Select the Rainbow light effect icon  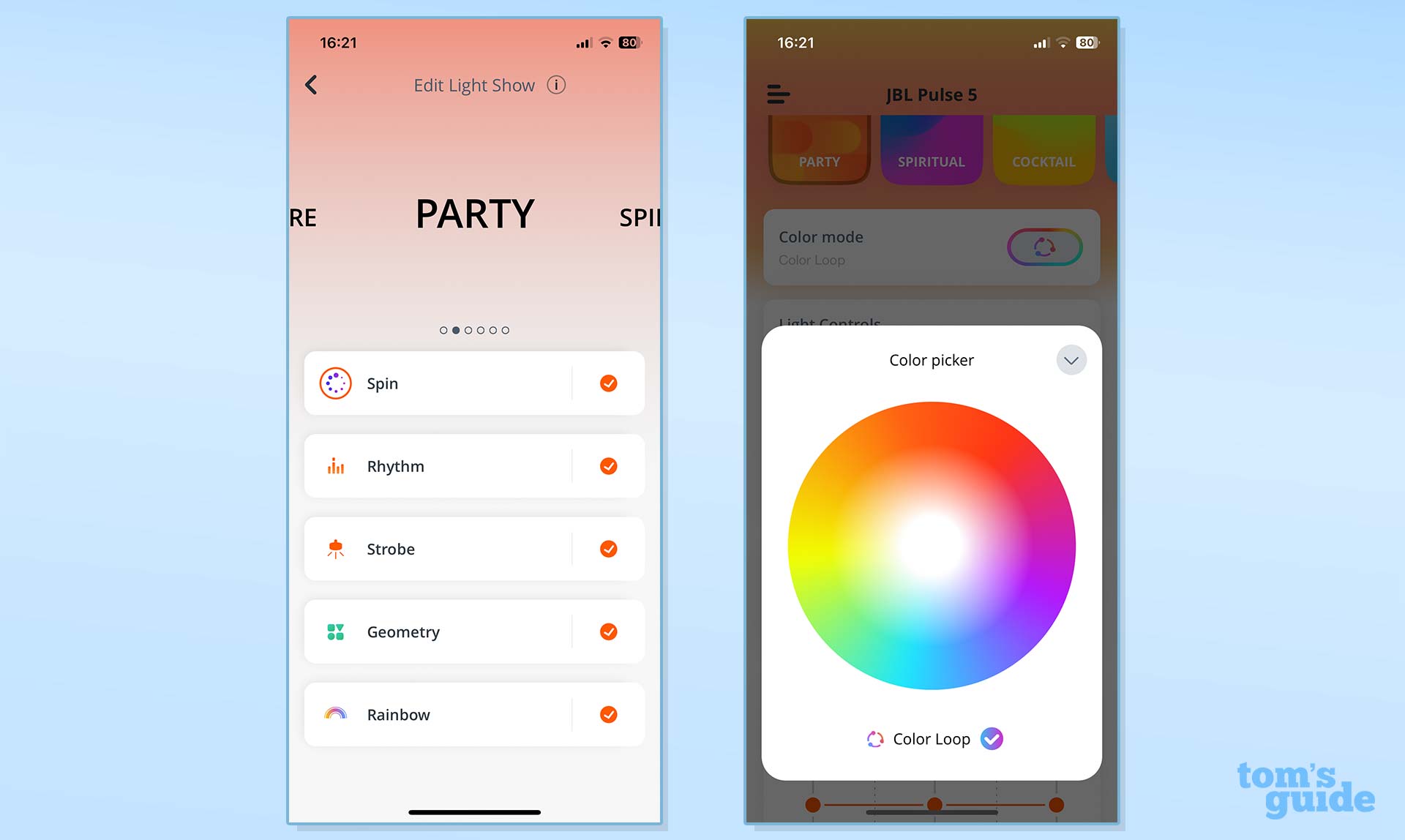click(335, 714)
